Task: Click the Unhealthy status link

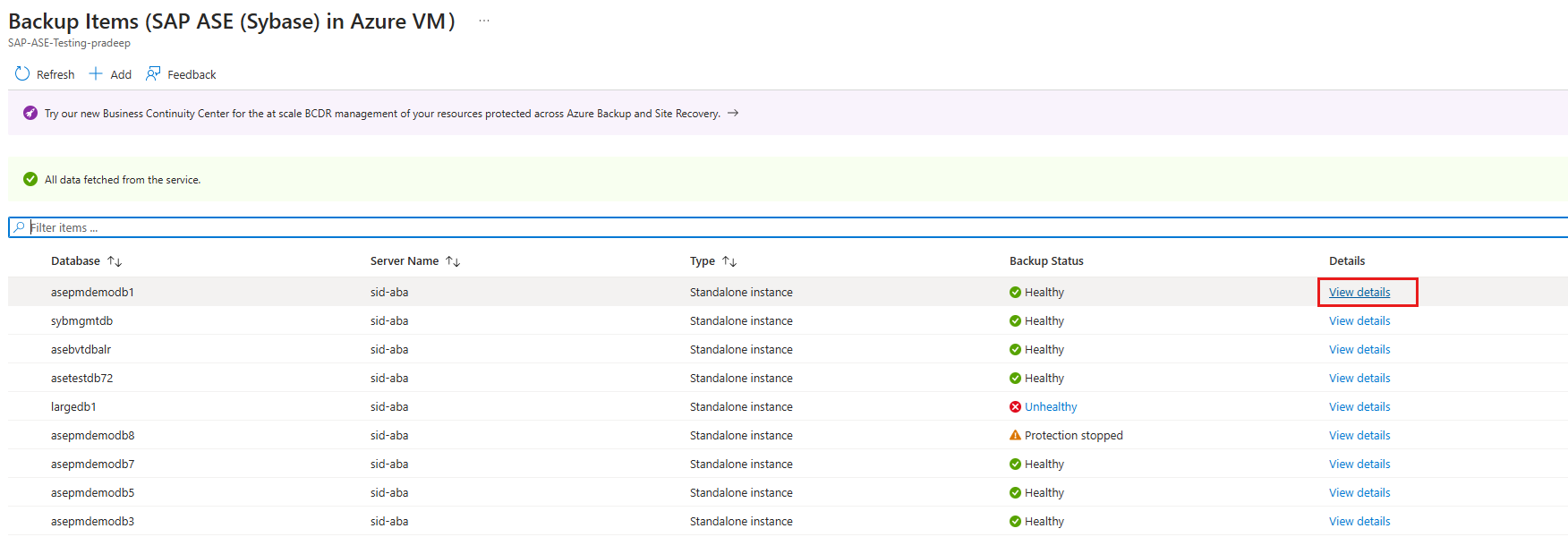Action: coord(1051,406)
